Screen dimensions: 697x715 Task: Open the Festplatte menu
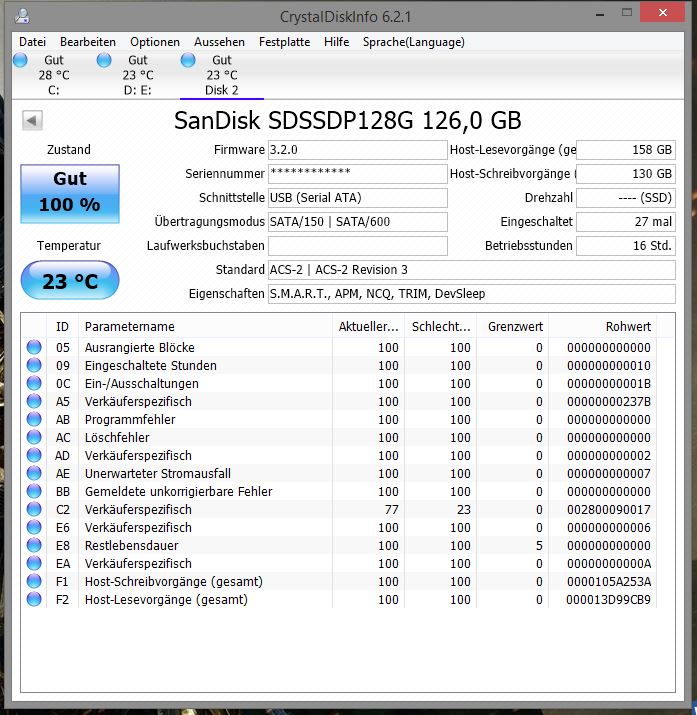click(284, 42)
